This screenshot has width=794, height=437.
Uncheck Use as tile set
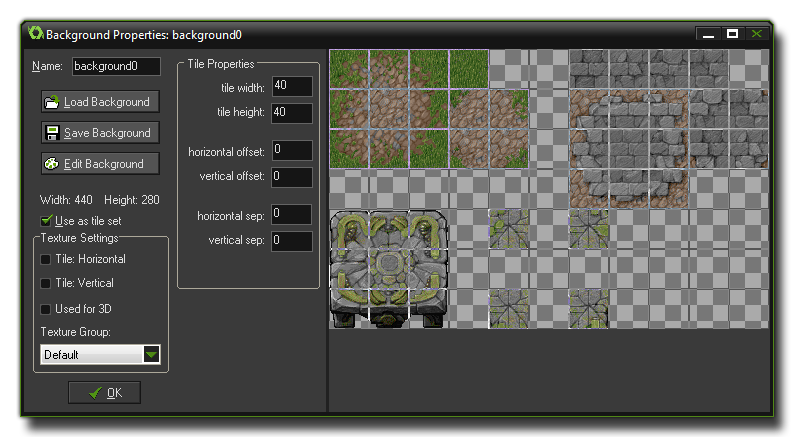point(46,220)
